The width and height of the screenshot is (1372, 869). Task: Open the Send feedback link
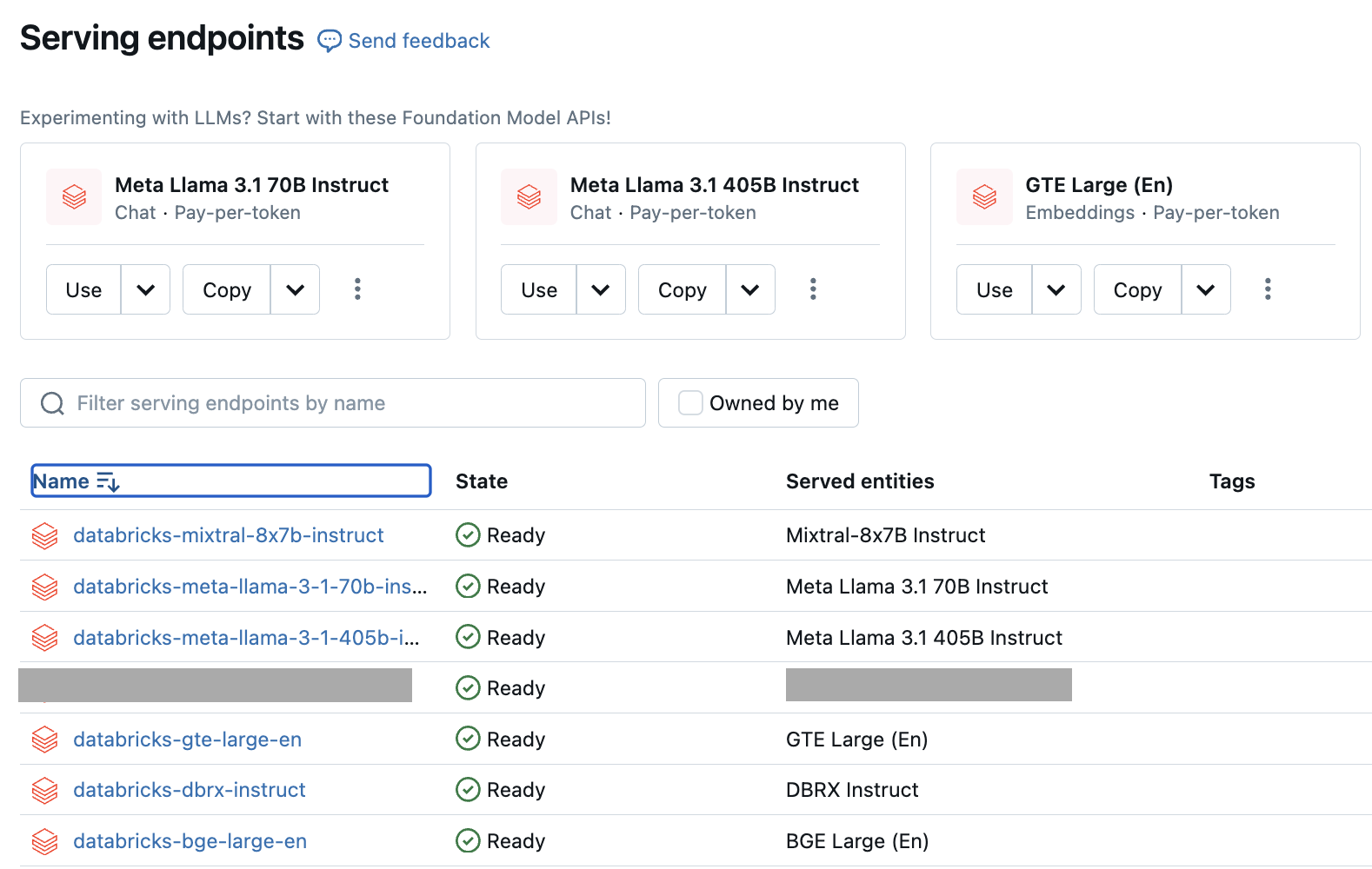click(419, 41)
